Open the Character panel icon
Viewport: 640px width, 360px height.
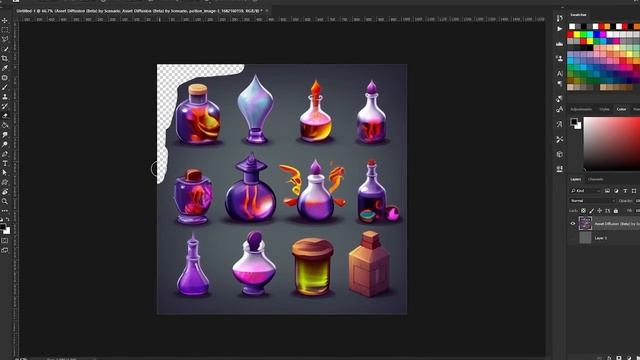point(560,73)
